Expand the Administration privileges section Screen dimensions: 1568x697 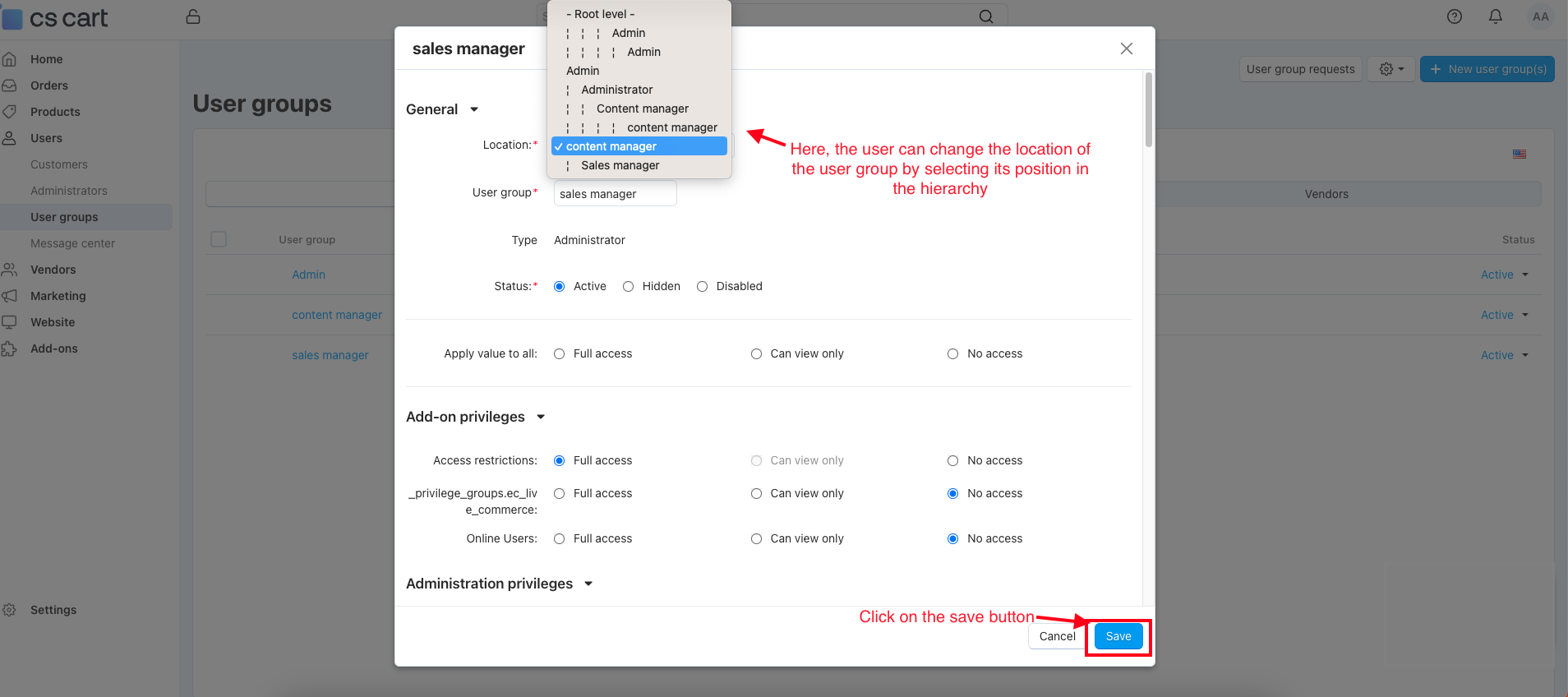[588, 584]
